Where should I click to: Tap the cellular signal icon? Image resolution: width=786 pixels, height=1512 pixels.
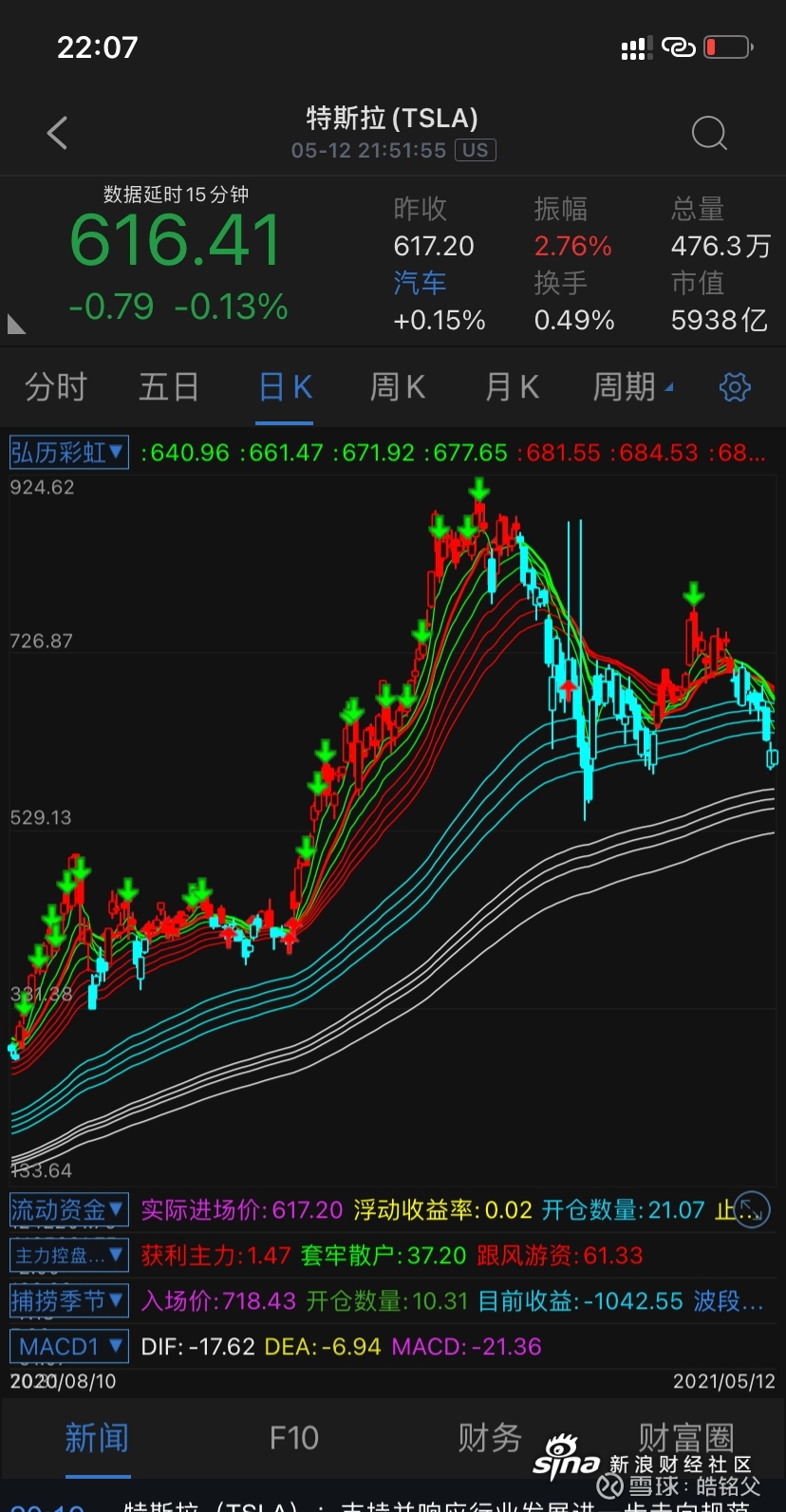pos(635,47)
